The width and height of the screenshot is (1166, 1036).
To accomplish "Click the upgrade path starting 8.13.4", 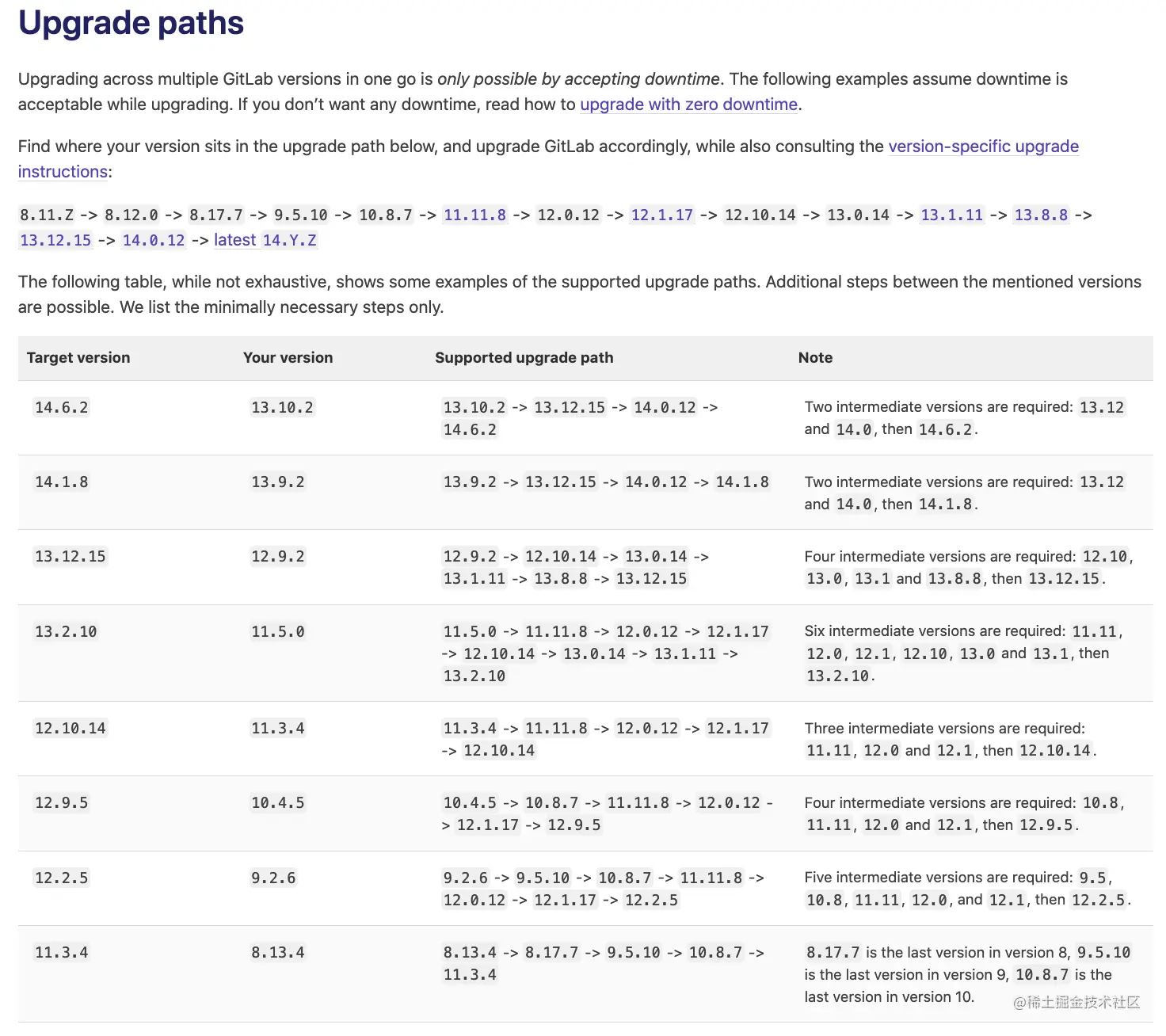I will pos(603,963).
